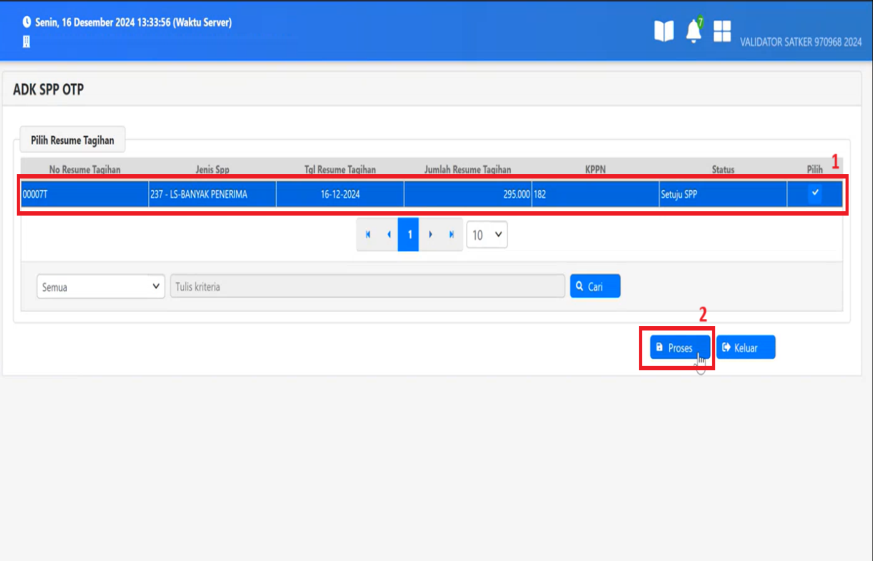The image size is (873, 562).
Task: Toggle the Pilih checkbox for row 00007T
Action: [x=815, y=194]
